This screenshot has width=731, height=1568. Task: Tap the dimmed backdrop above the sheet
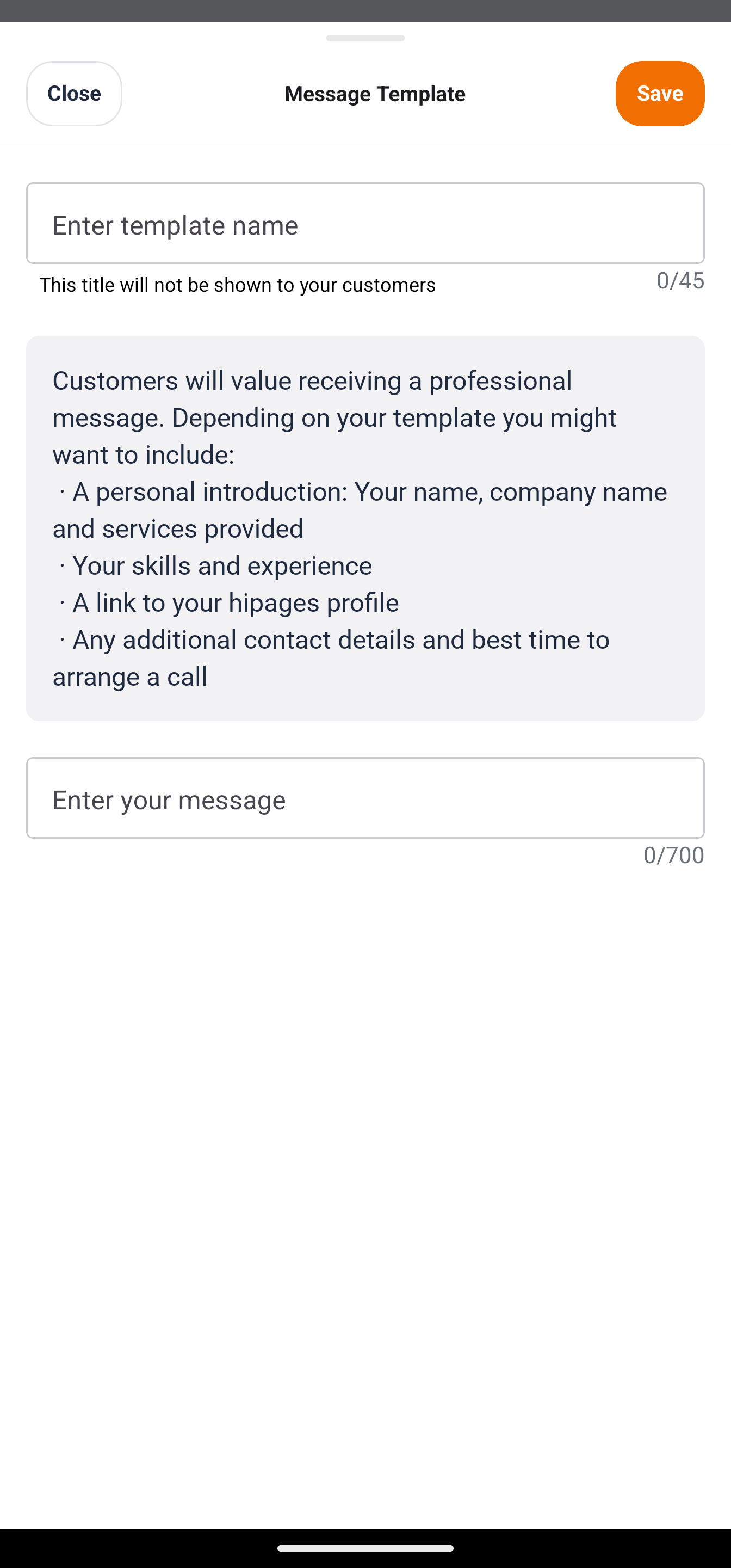click(x=365, y=10)
